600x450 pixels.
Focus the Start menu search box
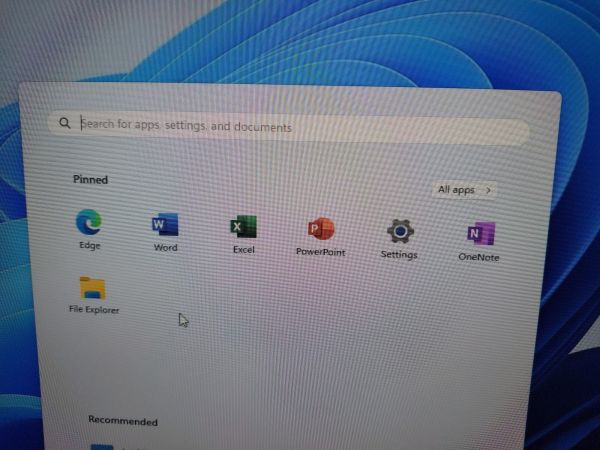click(x=289, y=127)
